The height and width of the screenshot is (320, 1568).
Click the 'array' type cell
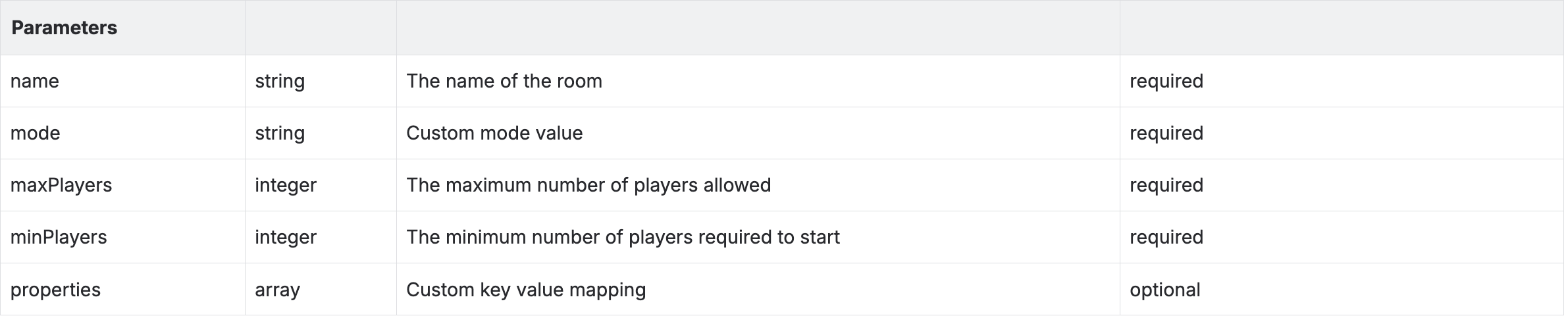(x=277, y=290)
